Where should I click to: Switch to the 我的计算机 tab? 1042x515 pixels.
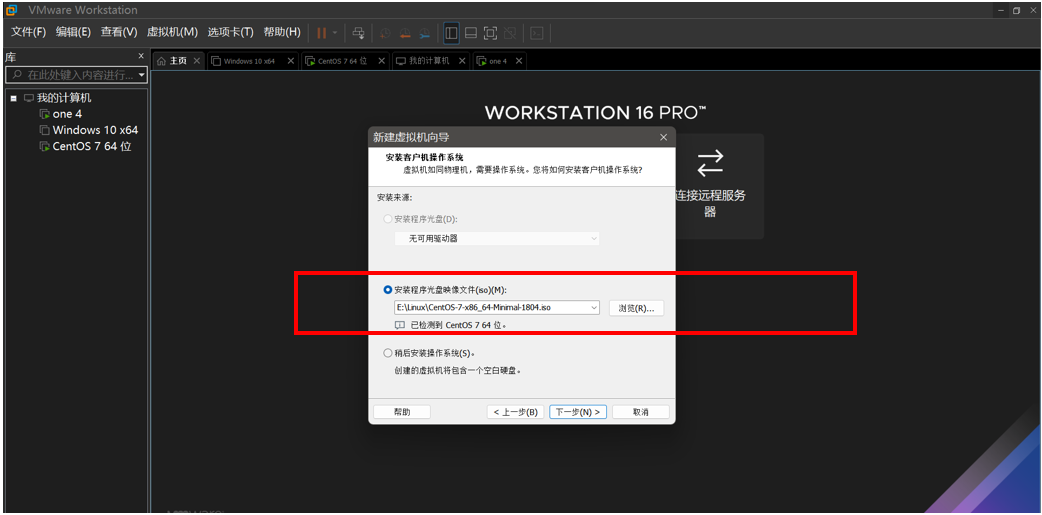tap(429, 60)
